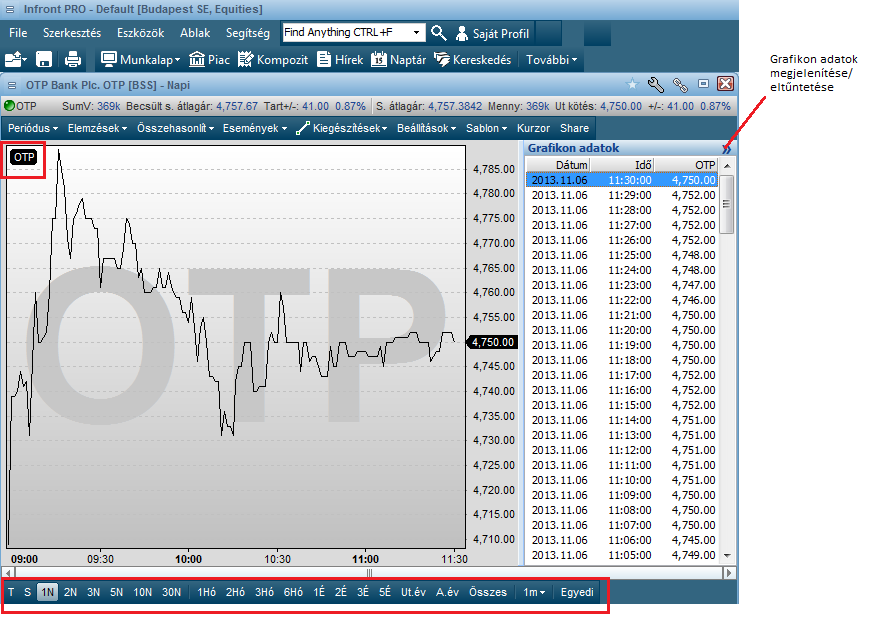Select the 2N period
Viewport: 870px width, 631px height.
pos(70,592)
